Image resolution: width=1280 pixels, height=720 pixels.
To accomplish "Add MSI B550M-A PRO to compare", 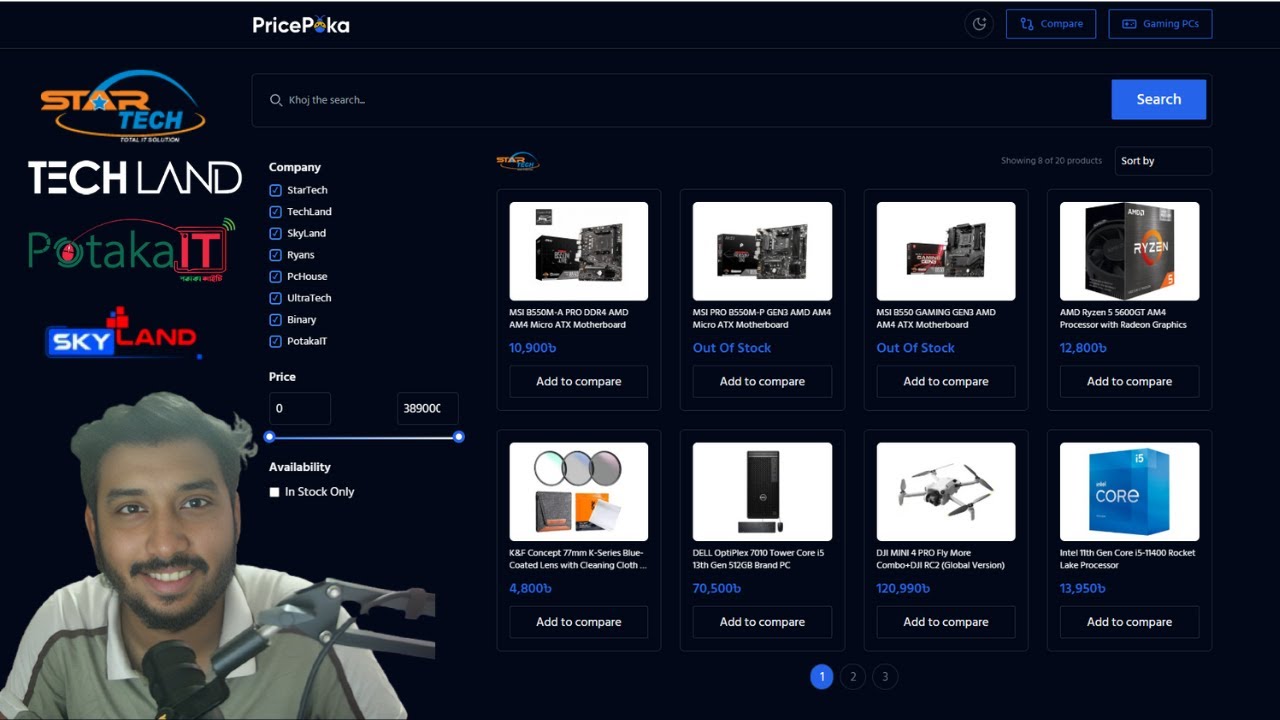I will coord(578,381).
